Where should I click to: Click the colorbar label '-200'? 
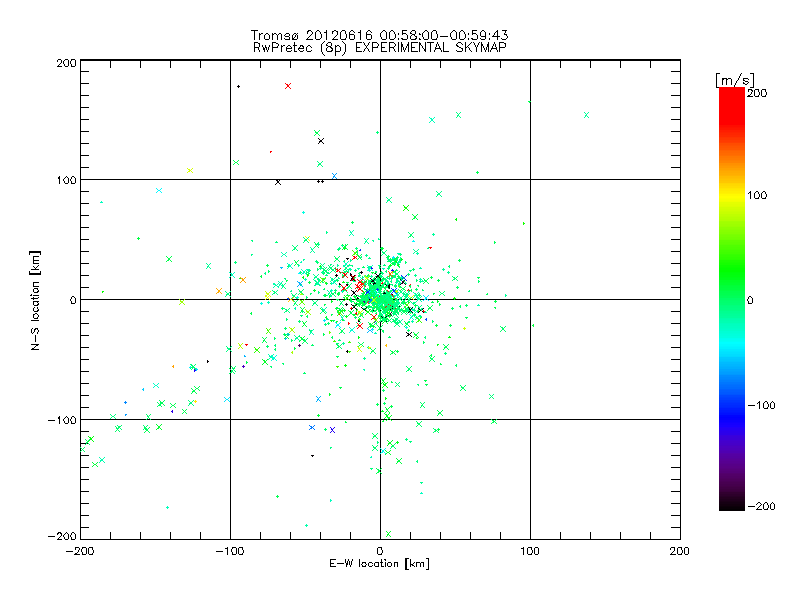tap(761, 506)
